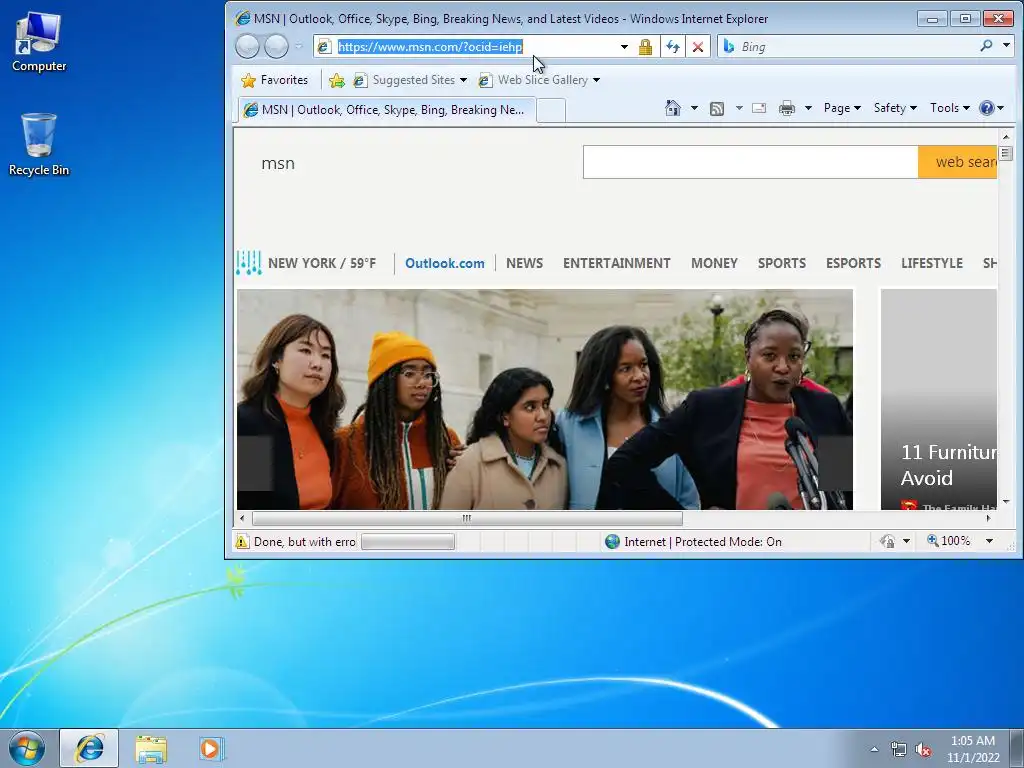Open the NEWS section

click(x=524, y=263)
